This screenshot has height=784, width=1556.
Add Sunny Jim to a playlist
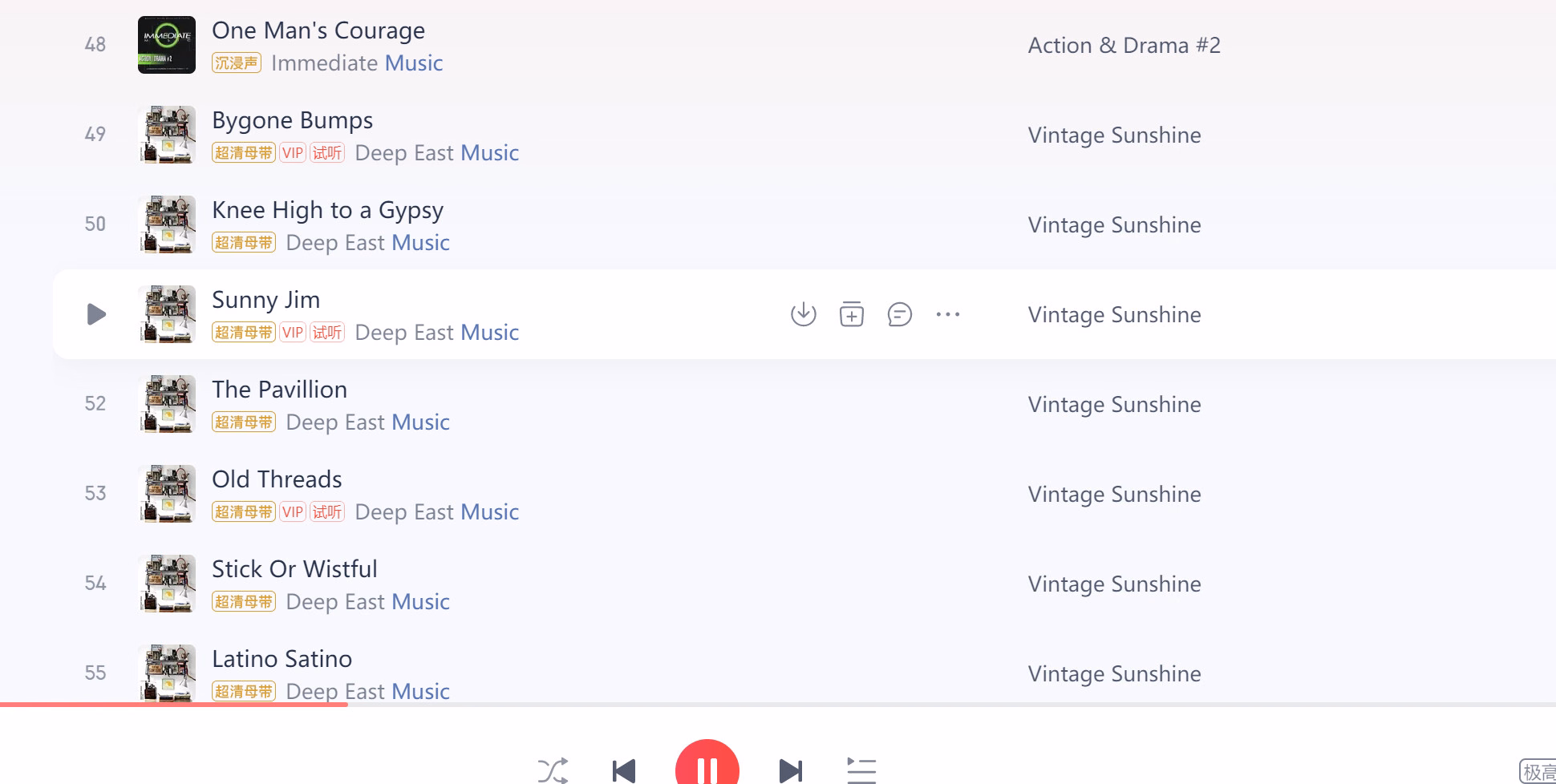tap(852, 314)
